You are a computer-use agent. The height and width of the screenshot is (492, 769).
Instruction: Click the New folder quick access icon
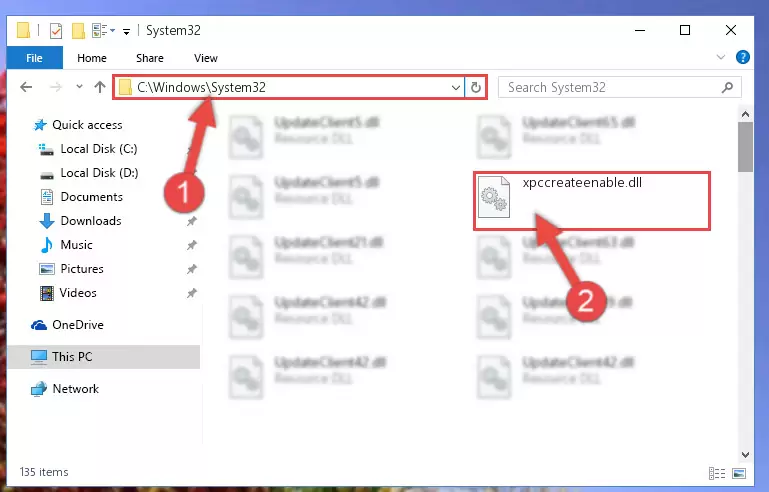pyautogui.click(x=78, y=31)
